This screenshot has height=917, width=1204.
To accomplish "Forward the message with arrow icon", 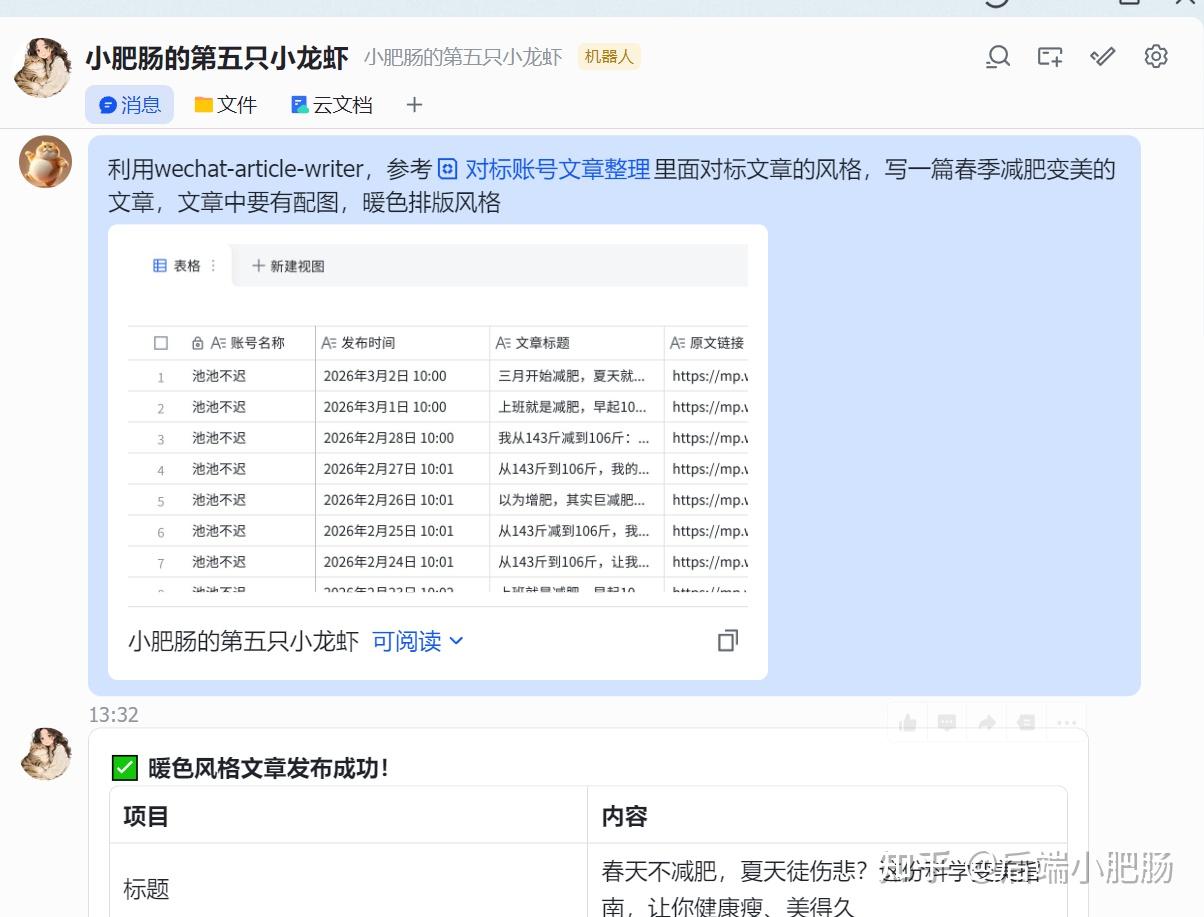I will click(x=987, y=722).
